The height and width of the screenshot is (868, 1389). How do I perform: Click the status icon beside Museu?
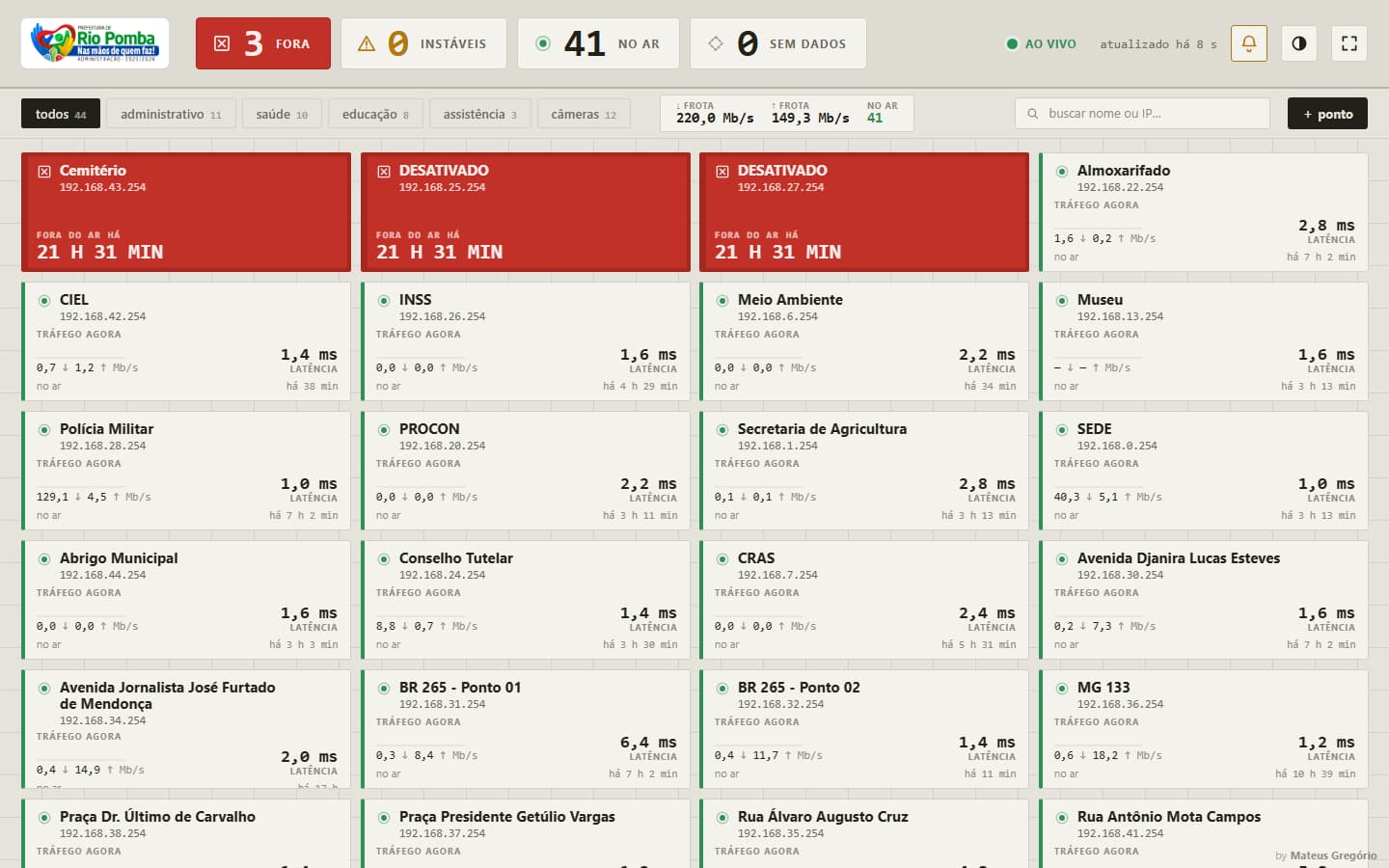coord(1062,301)
